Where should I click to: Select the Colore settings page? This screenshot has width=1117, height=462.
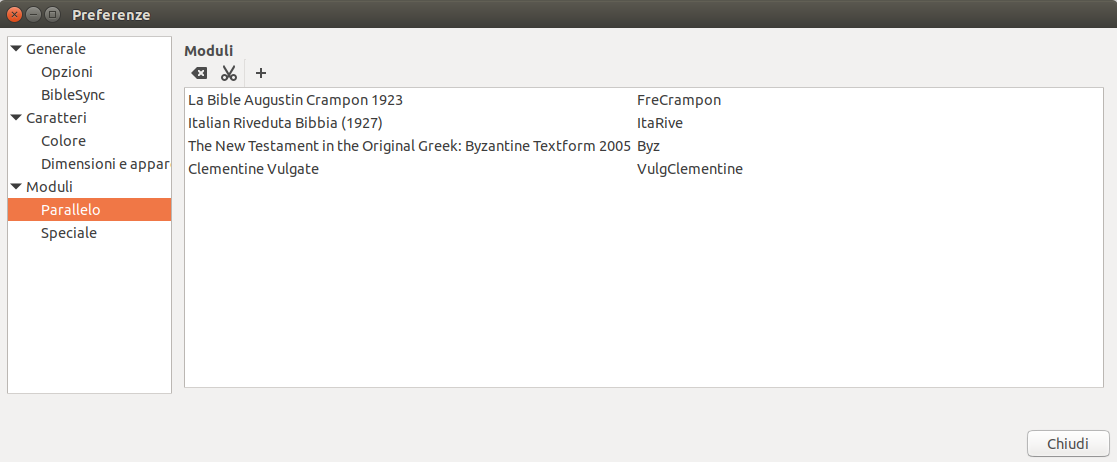coord(63,141)
